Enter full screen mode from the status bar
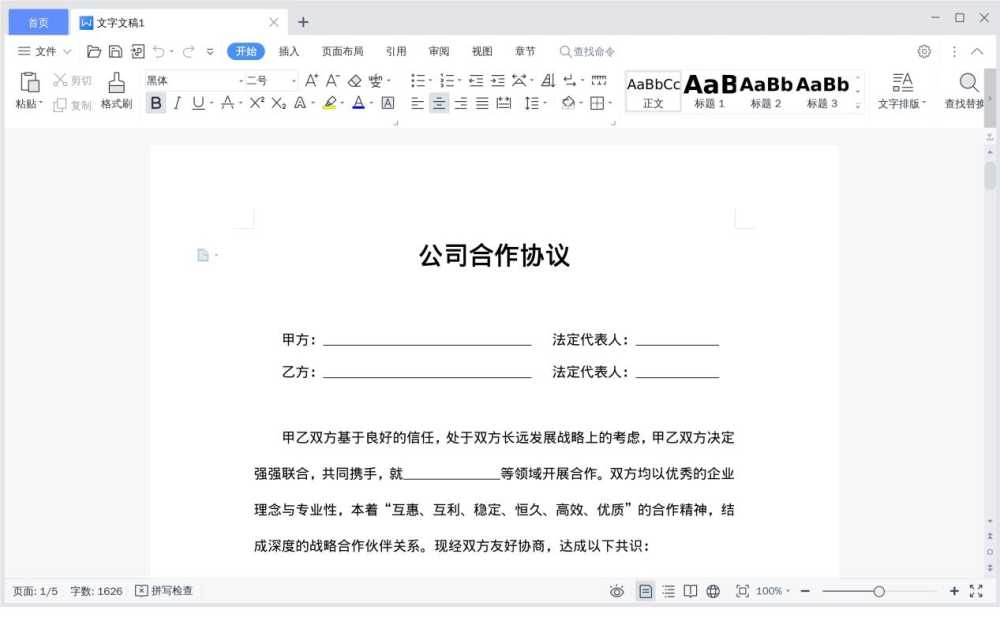This screenshot has height=625, width=1000. tap(974, 591)
